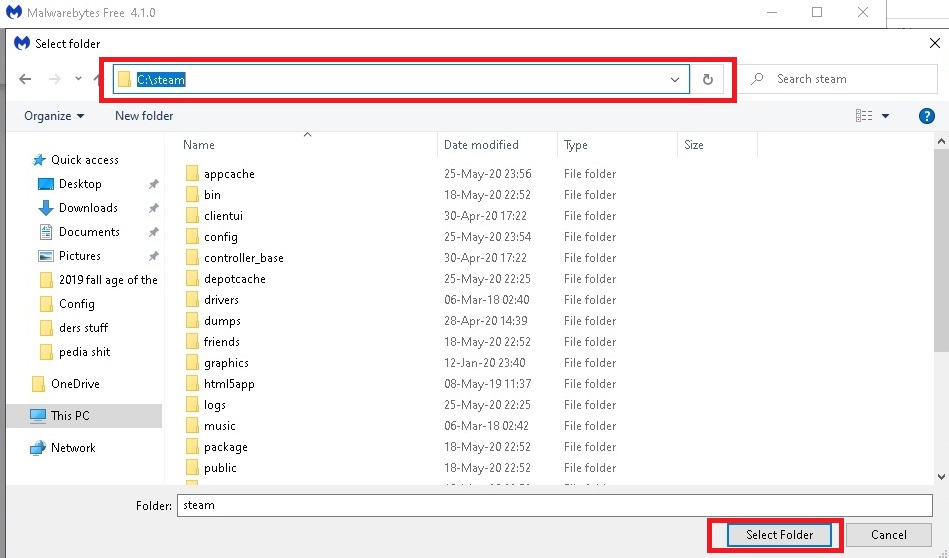Click date '12-Jan-20 23:40' of graphics
Viewport: 949px width, 558px height.
484,363
